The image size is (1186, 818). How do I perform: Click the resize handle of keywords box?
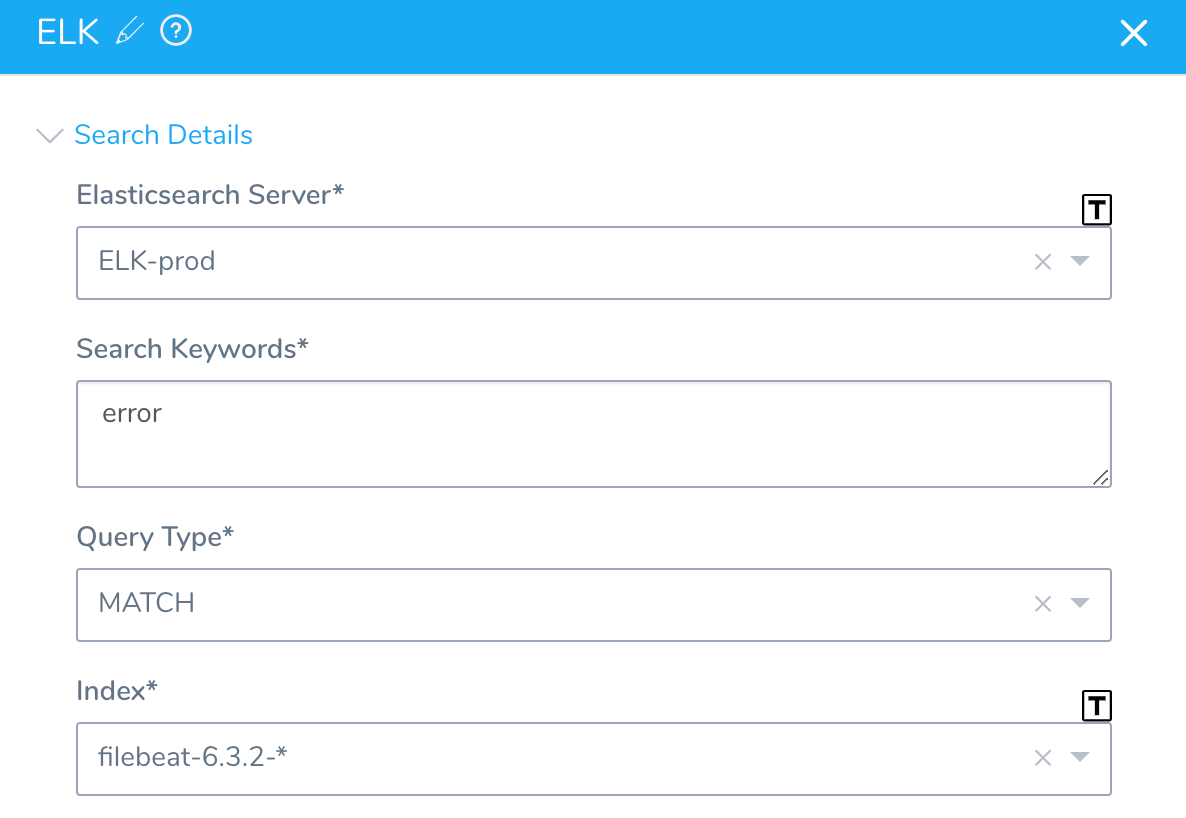point(1101,477)
